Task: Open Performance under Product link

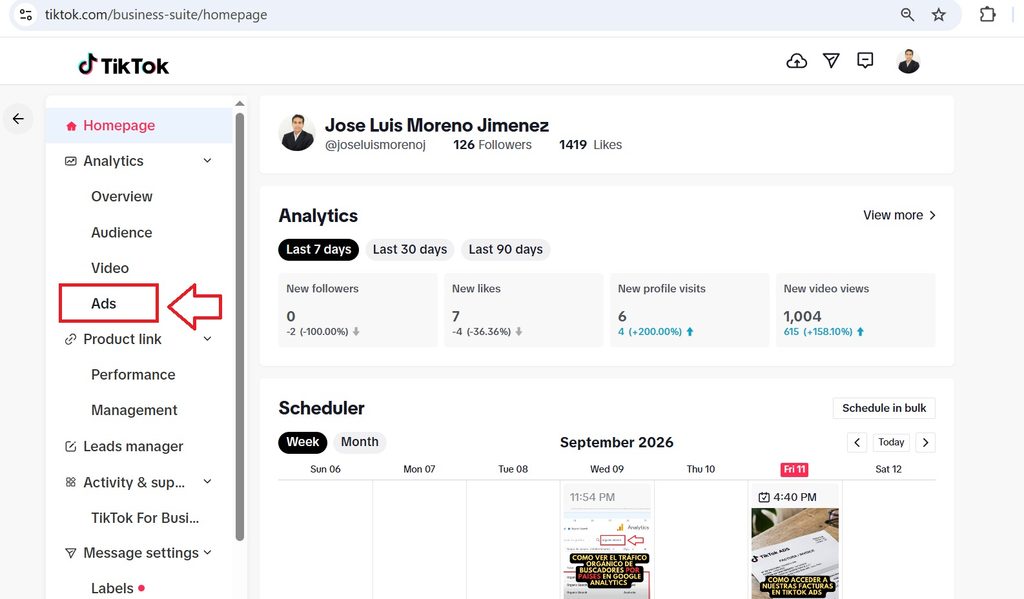Action: coord(133,375)
